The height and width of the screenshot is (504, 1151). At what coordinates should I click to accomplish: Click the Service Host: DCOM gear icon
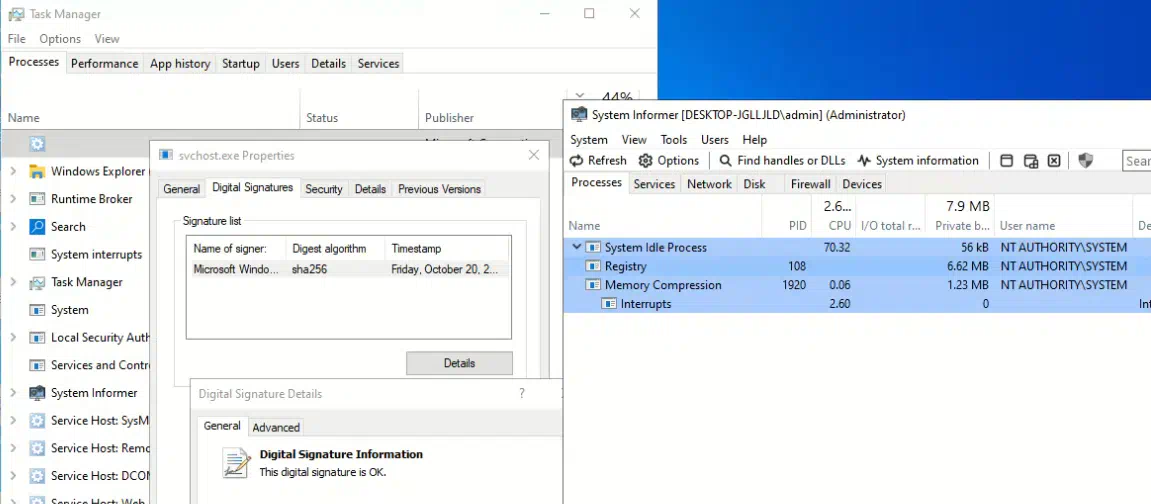(x=37, y=476)
